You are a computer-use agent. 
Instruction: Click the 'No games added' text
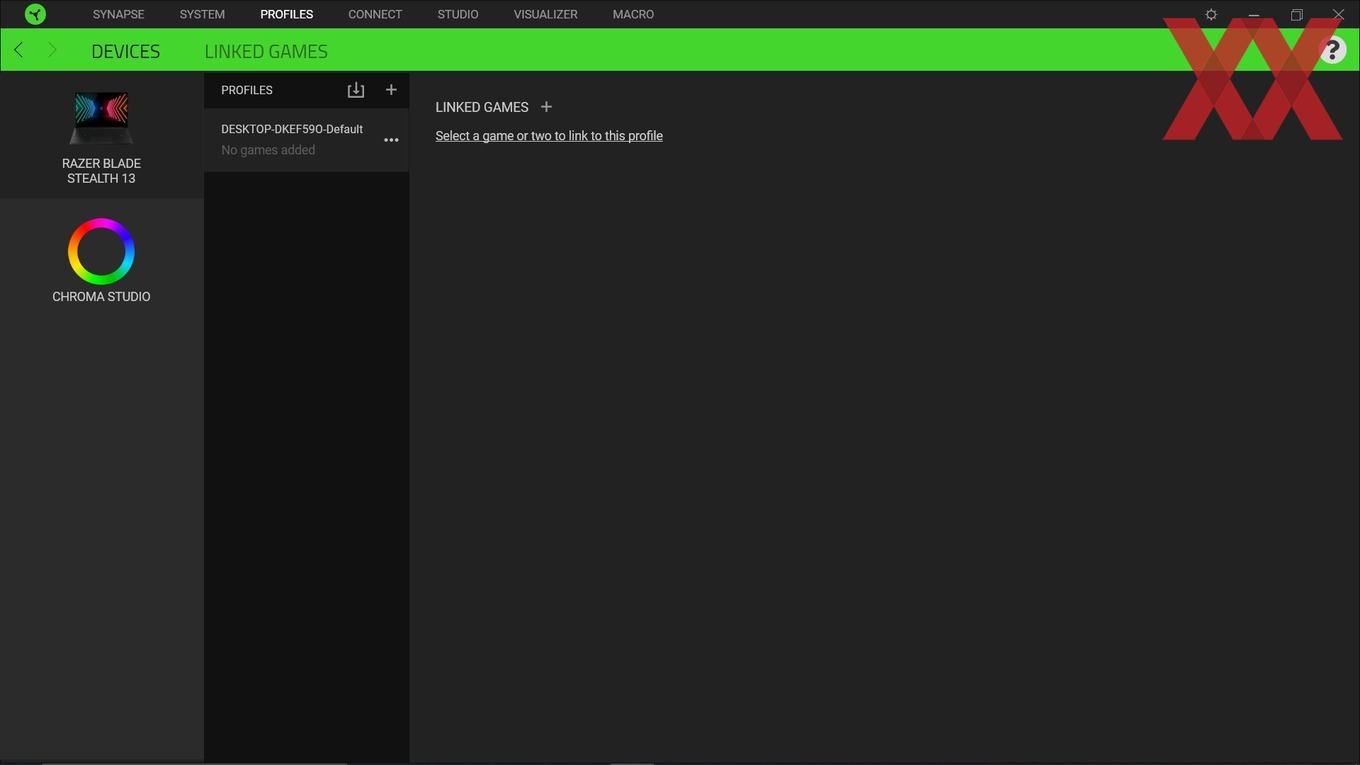[x=268, y=150]
